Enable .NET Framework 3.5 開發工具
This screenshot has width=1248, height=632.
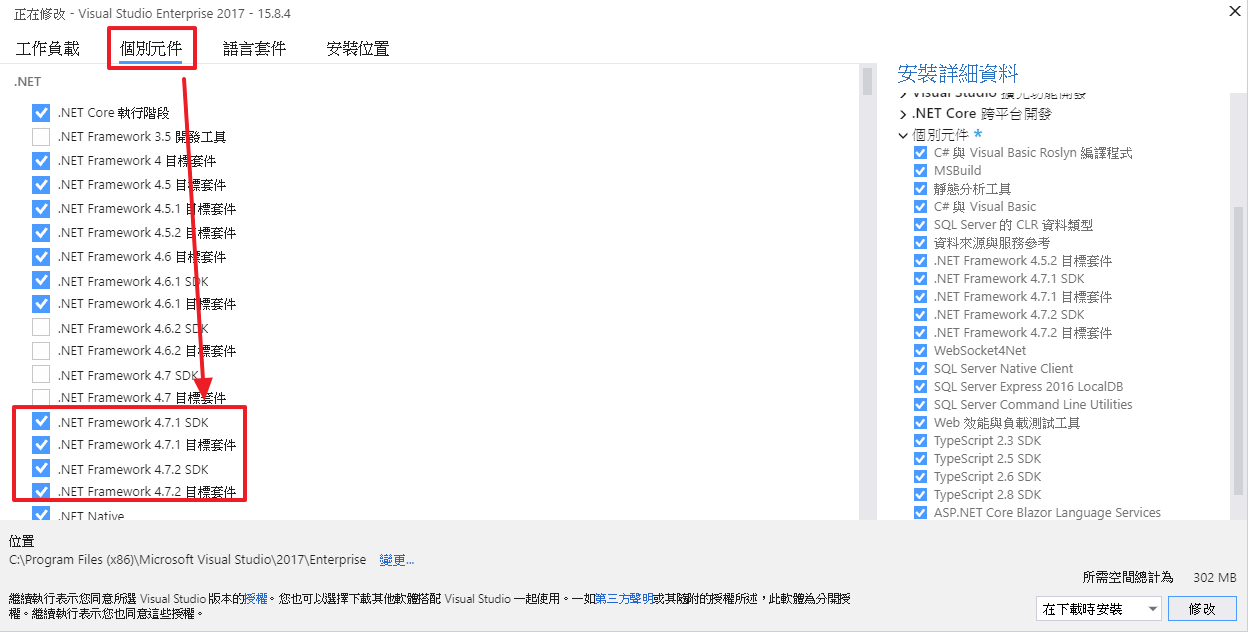pos(40,137)
